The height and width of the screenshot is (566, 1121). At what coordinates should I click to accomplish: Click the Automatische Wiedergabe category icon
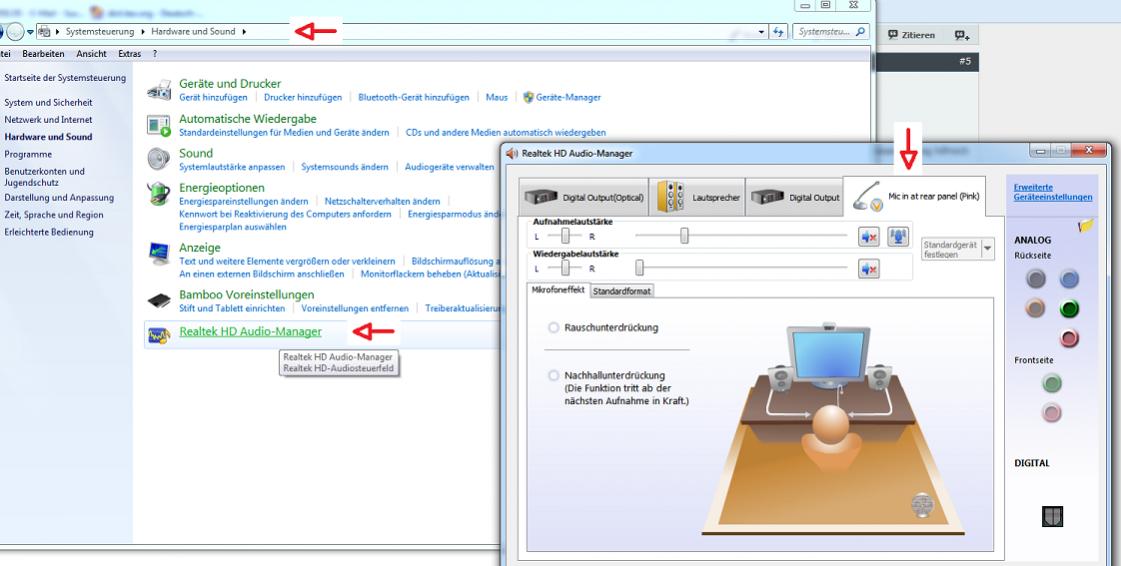click(x=159, y=125)
